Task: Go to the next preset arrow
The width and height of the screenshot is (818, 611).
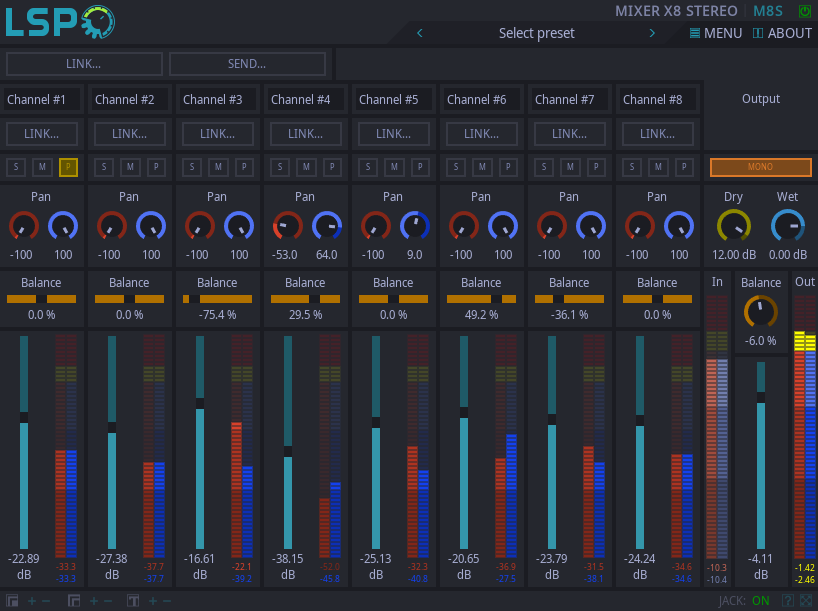Action: click(x=652, y=33)
